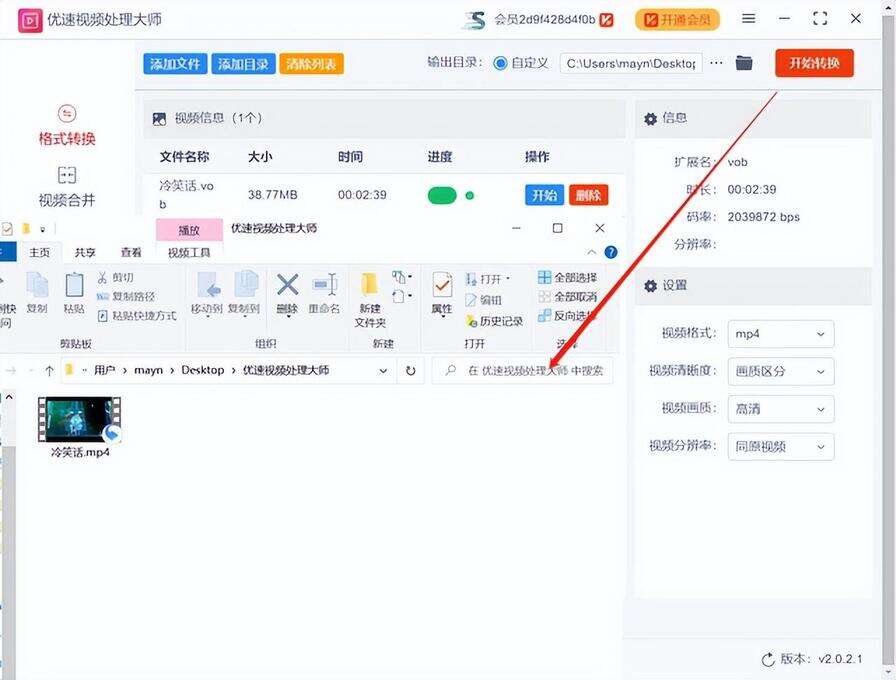The height and width of the screenshot is (680, 896).
Task: Click 历史记录 history in the Explorer ribbon
Action: pos(494,321)
